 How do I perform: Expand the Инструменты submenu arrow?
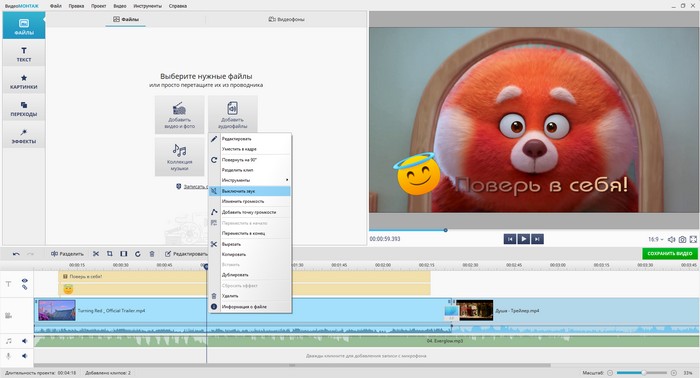287,180
